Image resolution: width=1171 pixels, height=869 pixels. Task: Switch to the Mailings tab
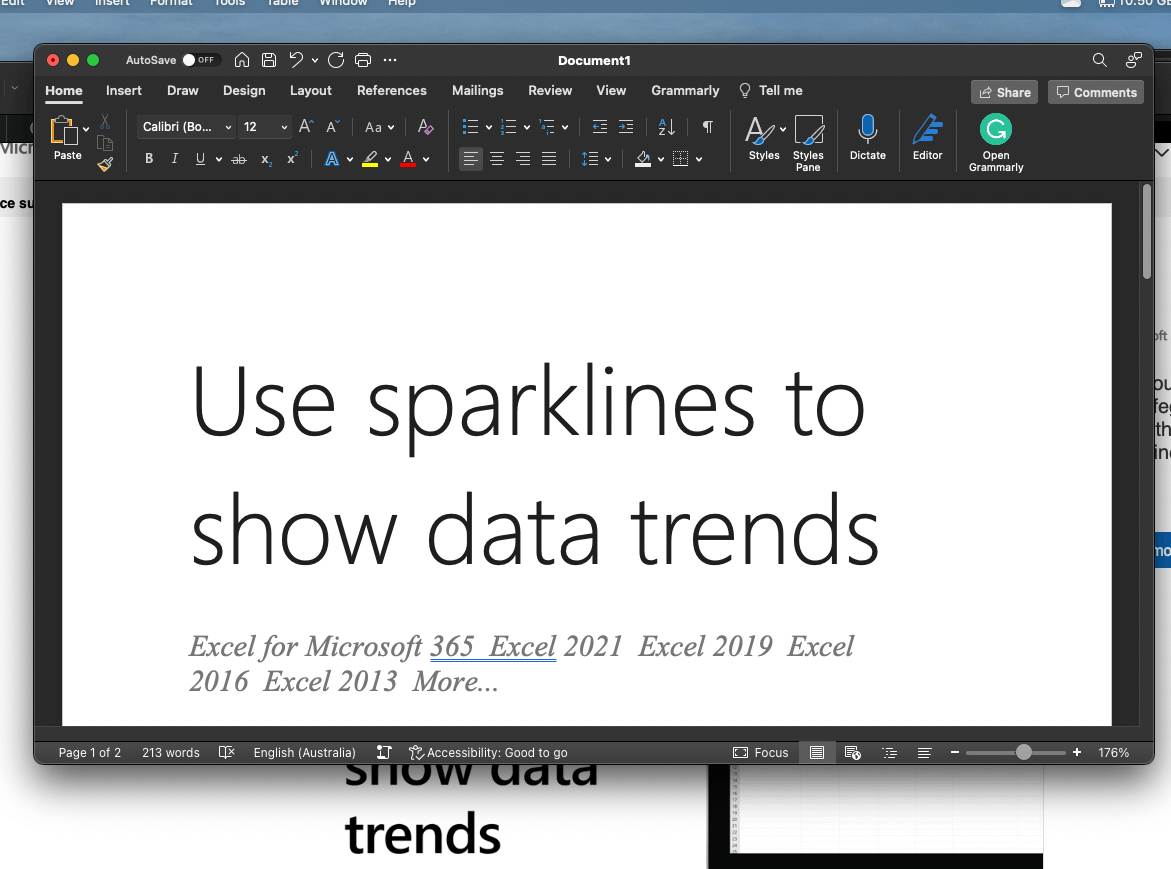point(477,90)
